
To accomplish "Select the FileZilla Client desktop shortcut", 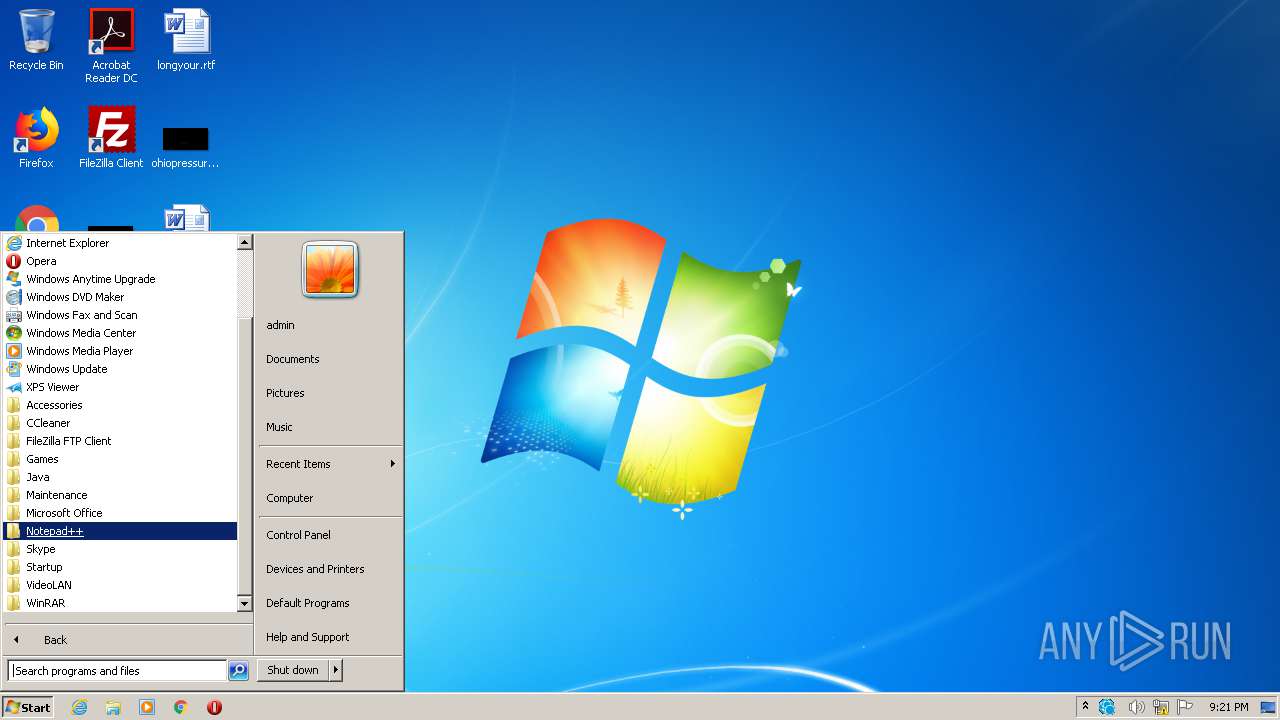I will tap(111, 138).
